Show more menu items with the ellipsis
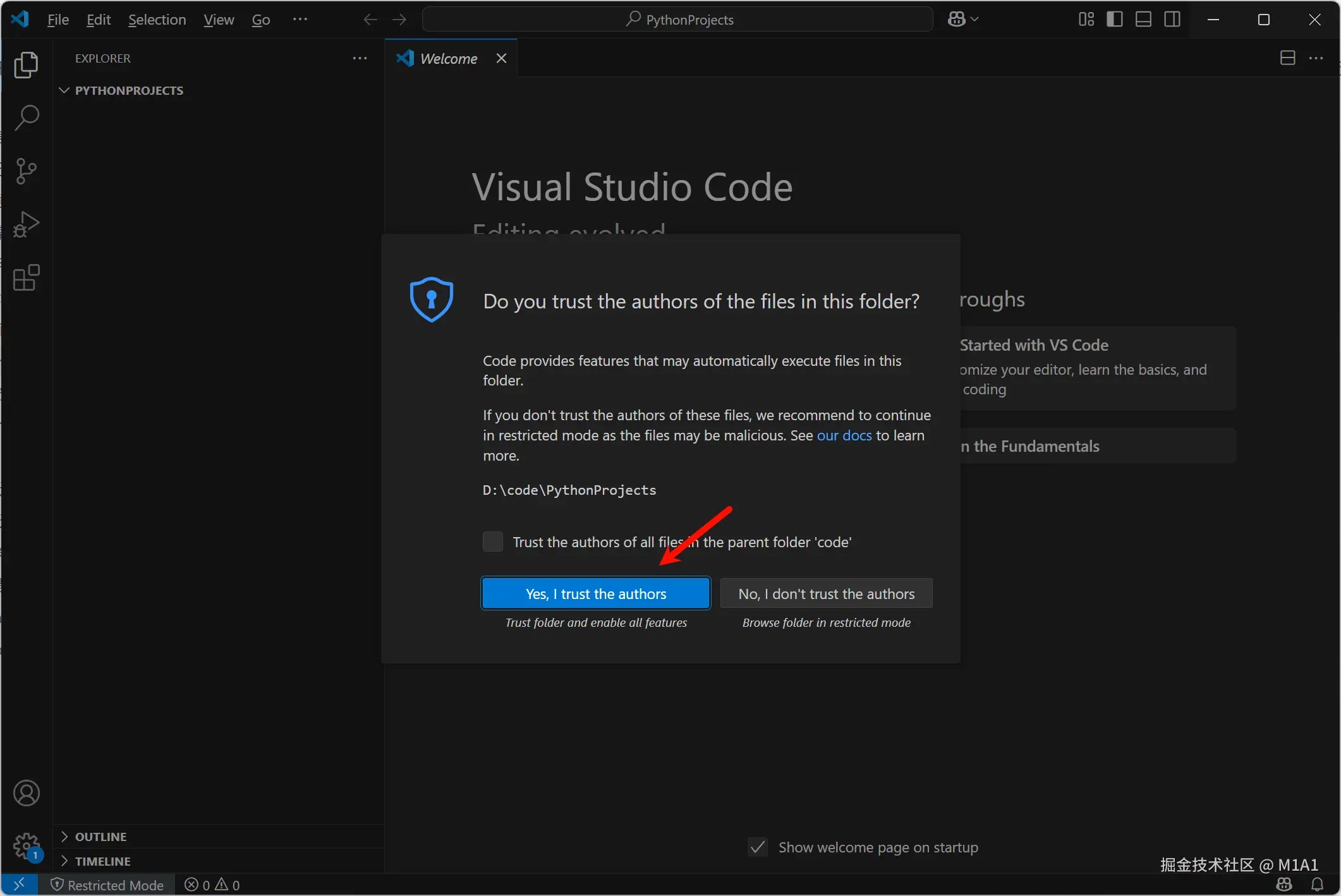 click(300, 20)
